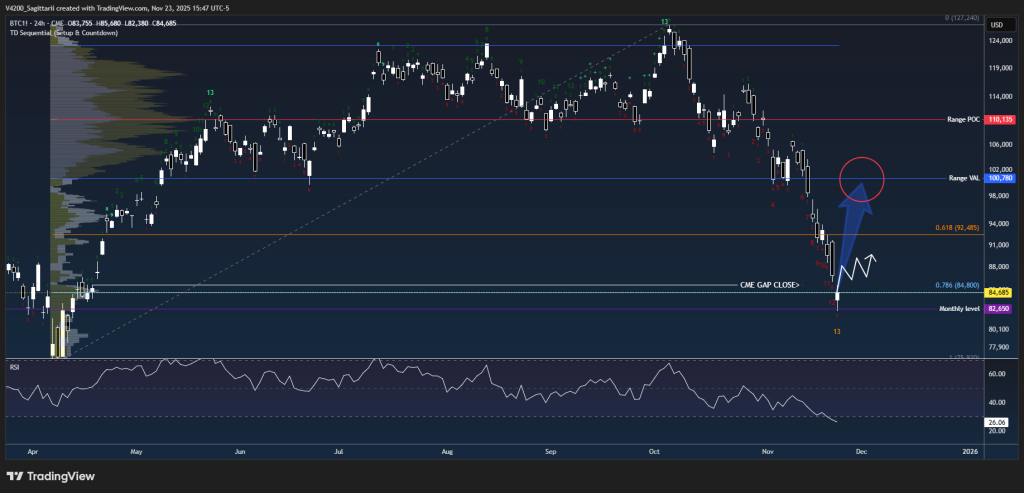
Task: Click the Oct label on time axis
Action: tap(655, 450)
